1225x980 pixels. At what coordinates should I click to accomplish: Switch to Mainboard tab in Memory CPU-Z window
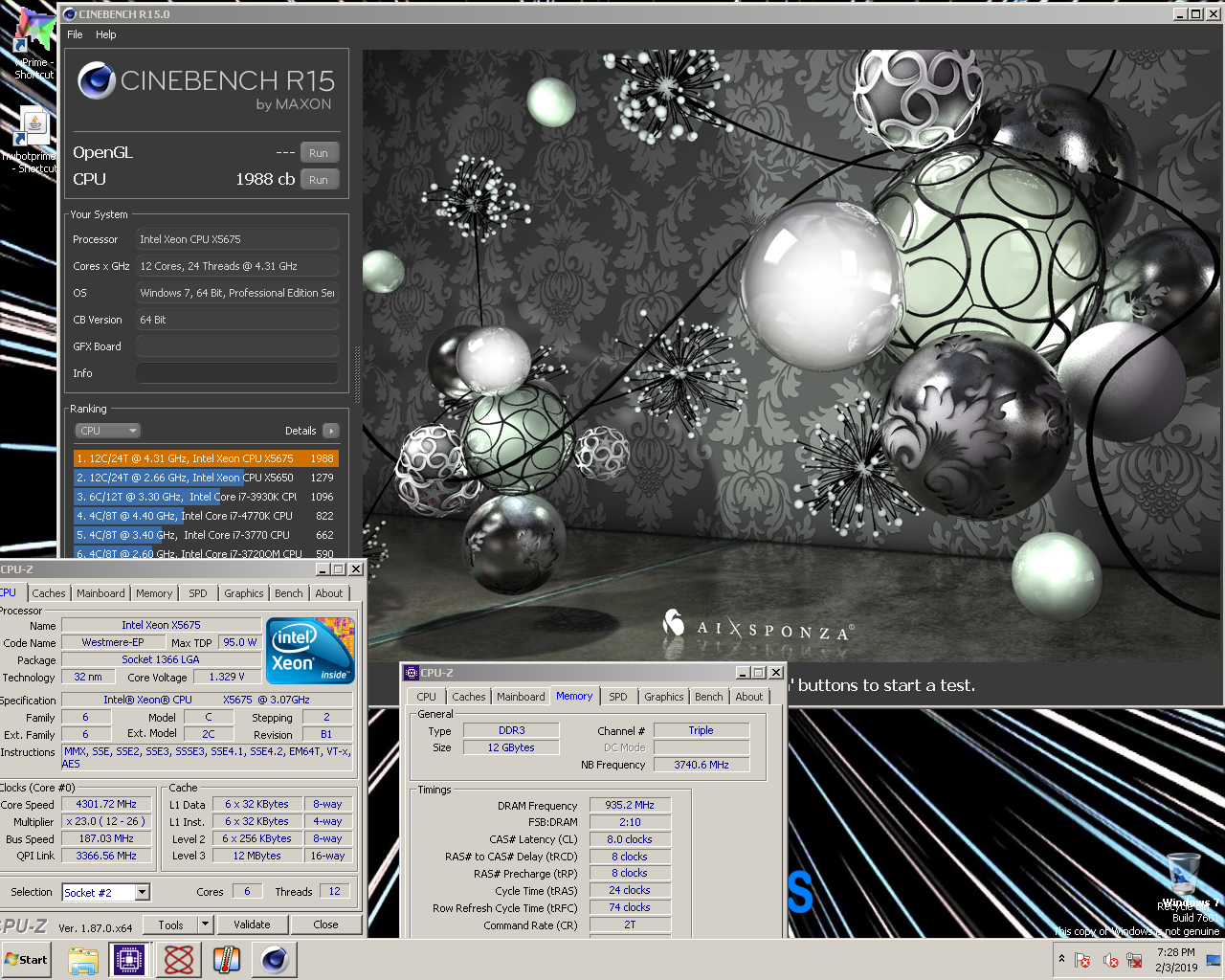(521, 697)
